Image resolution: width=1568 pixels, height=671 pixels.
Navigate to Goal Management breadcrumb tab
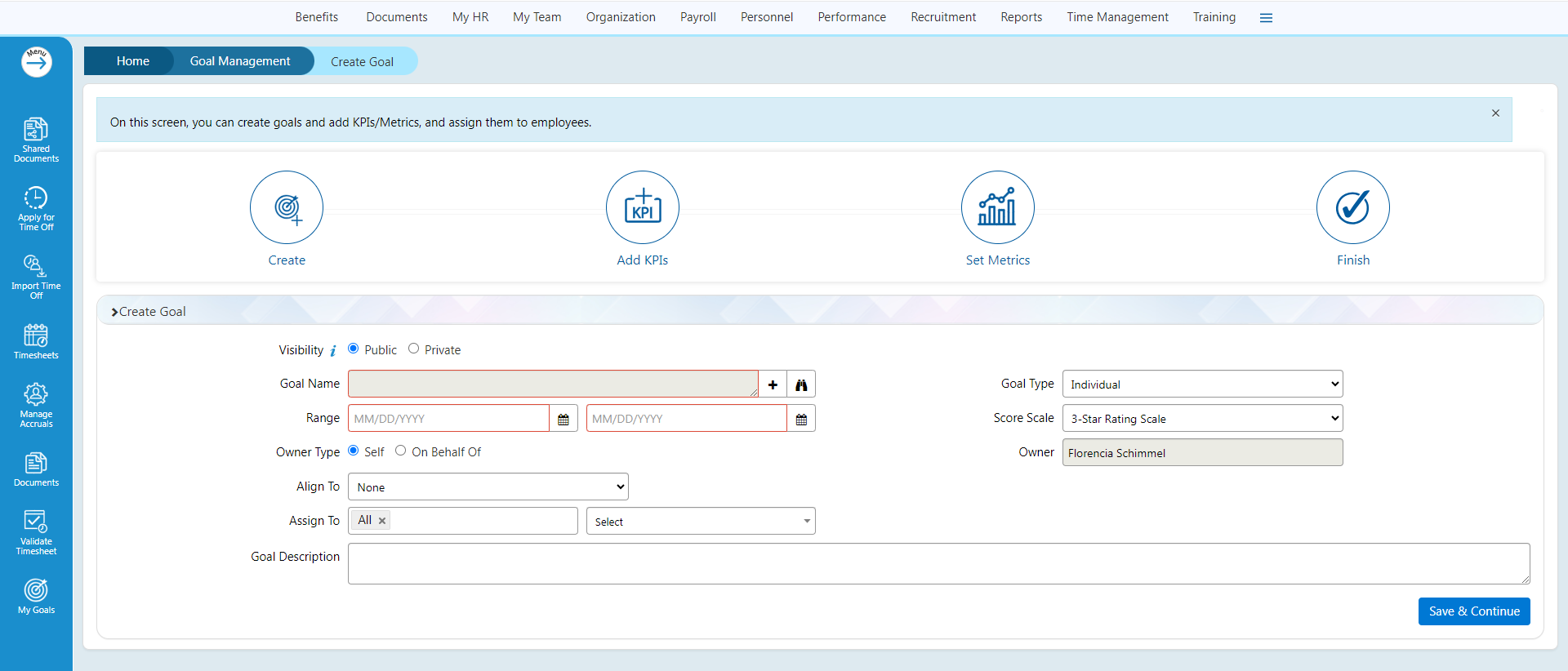point(240,61)
